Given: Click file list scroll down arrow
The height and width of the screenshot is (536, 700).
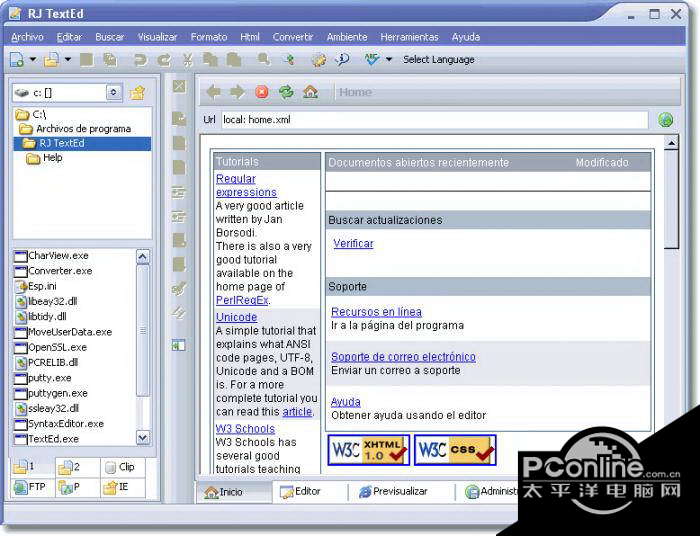Looking at the screenshot, I should (x=142, y=437).
